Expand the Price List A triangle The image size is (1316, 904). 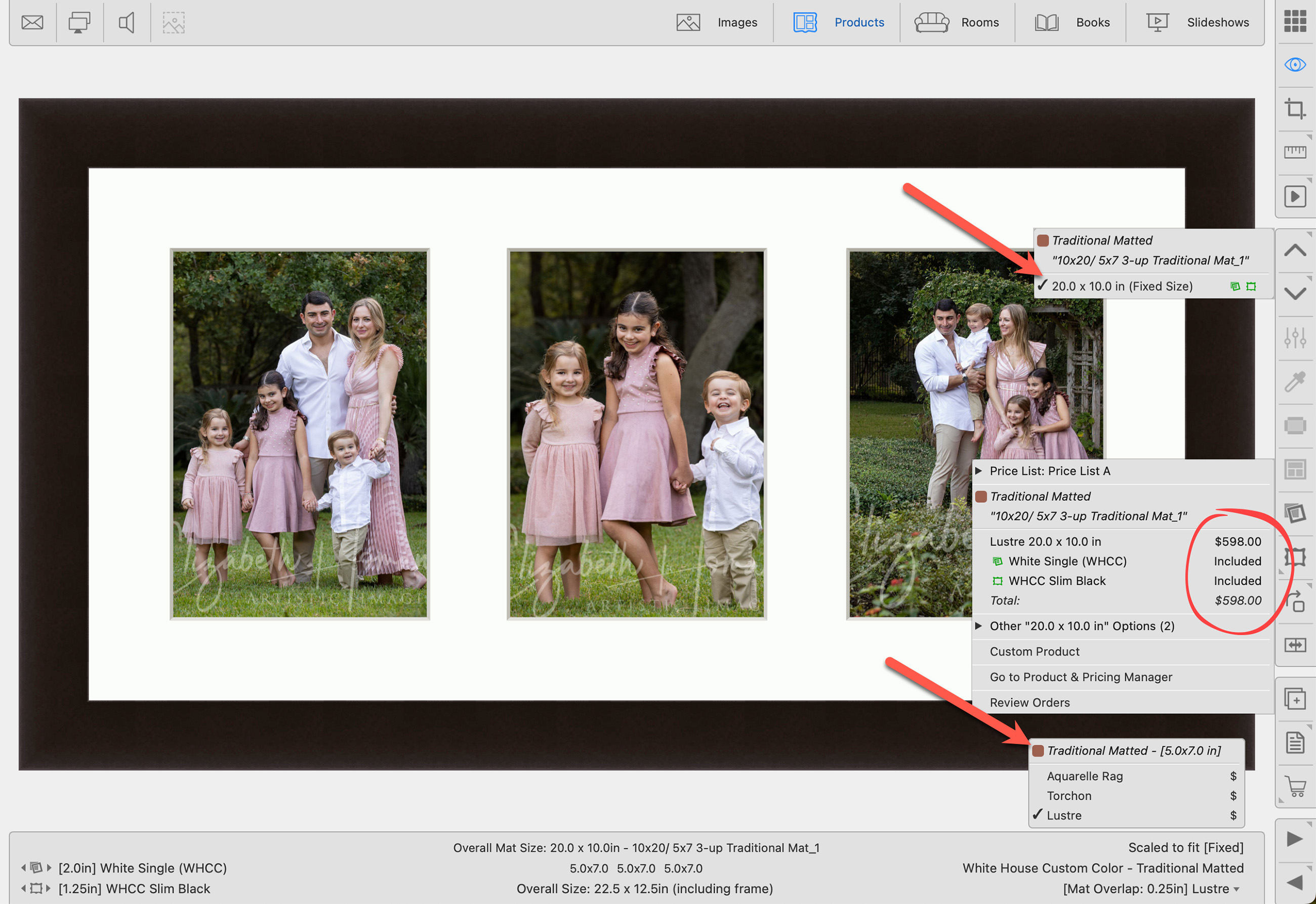978,470
